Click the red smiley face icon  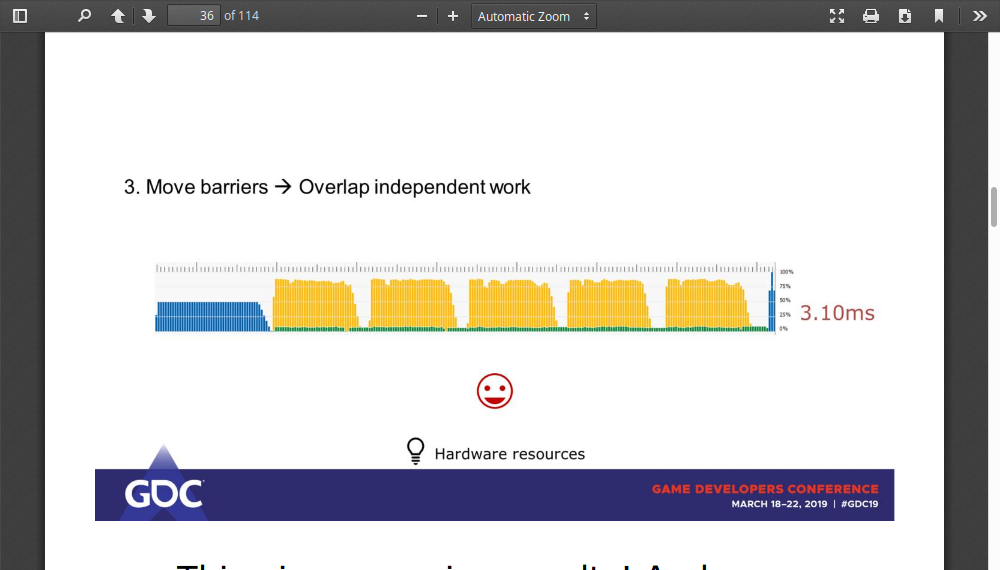(x=494, y=391)
